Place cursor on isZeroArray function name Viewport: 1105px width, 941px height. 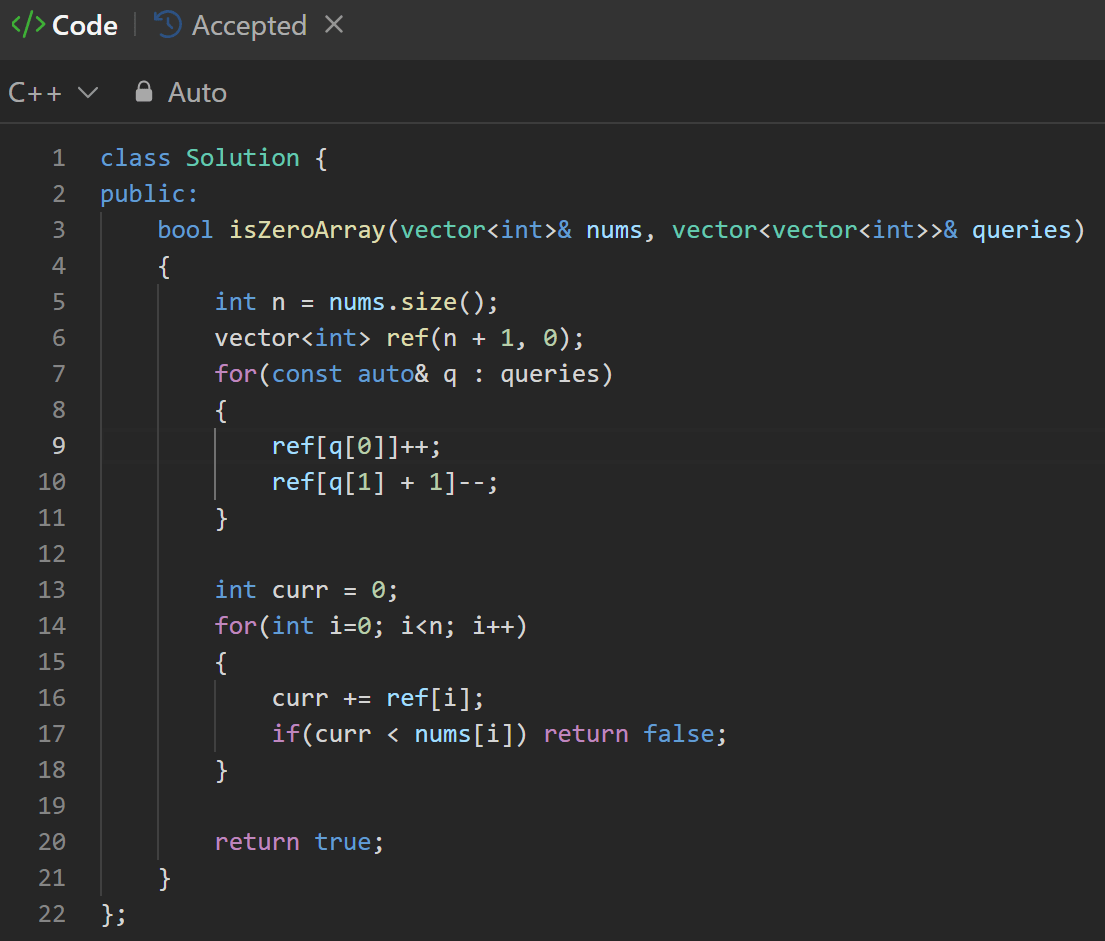pyautogui.click(x=307, y=230)
